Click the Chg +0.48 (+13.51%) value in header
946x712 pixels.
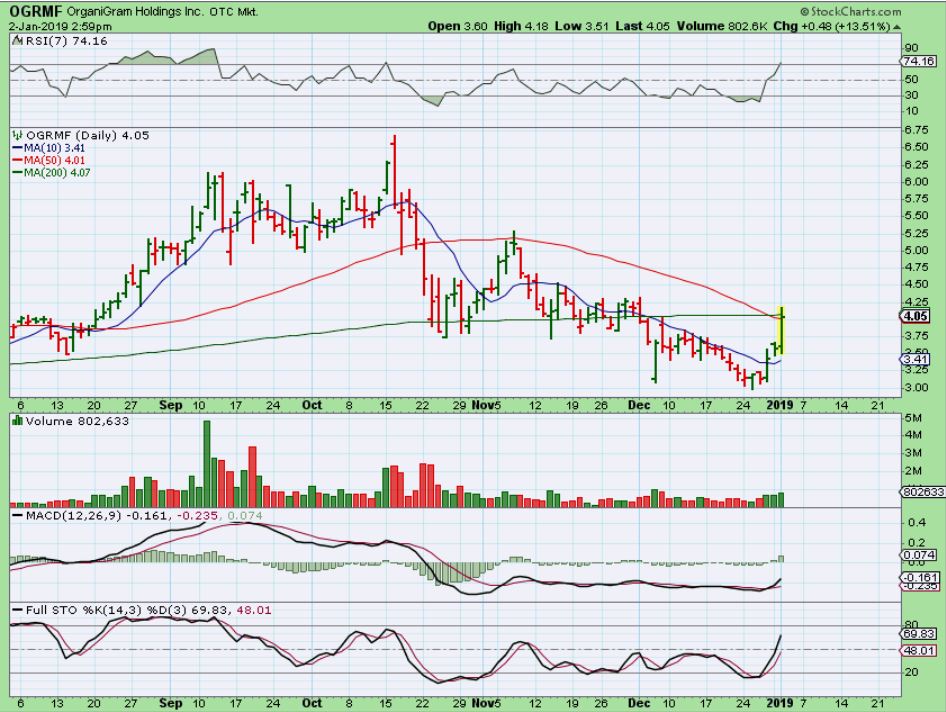[860, 25]
